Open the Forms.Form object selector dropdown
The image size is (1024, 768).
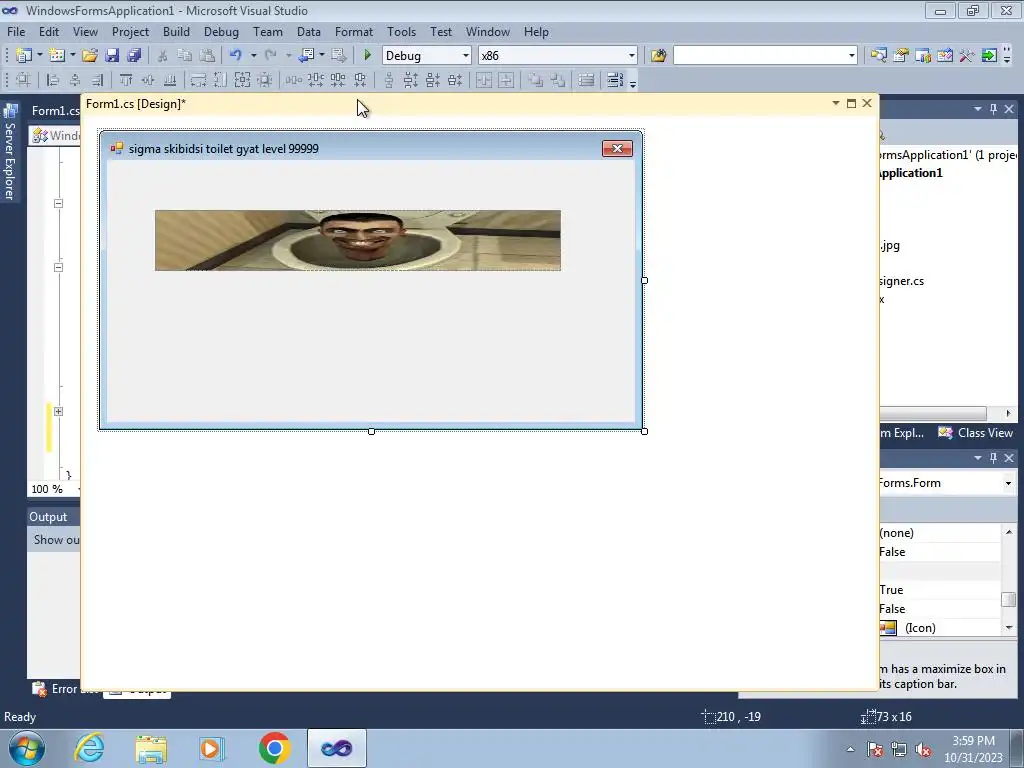coord(1008,483)
